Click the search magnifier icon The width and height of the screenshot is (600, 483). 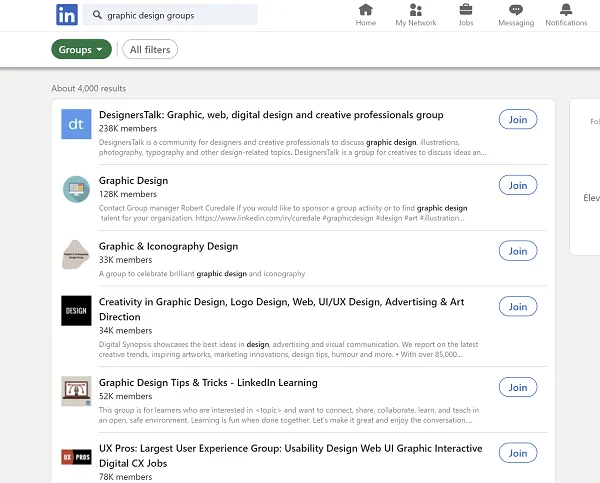click(x=97, y=16)
